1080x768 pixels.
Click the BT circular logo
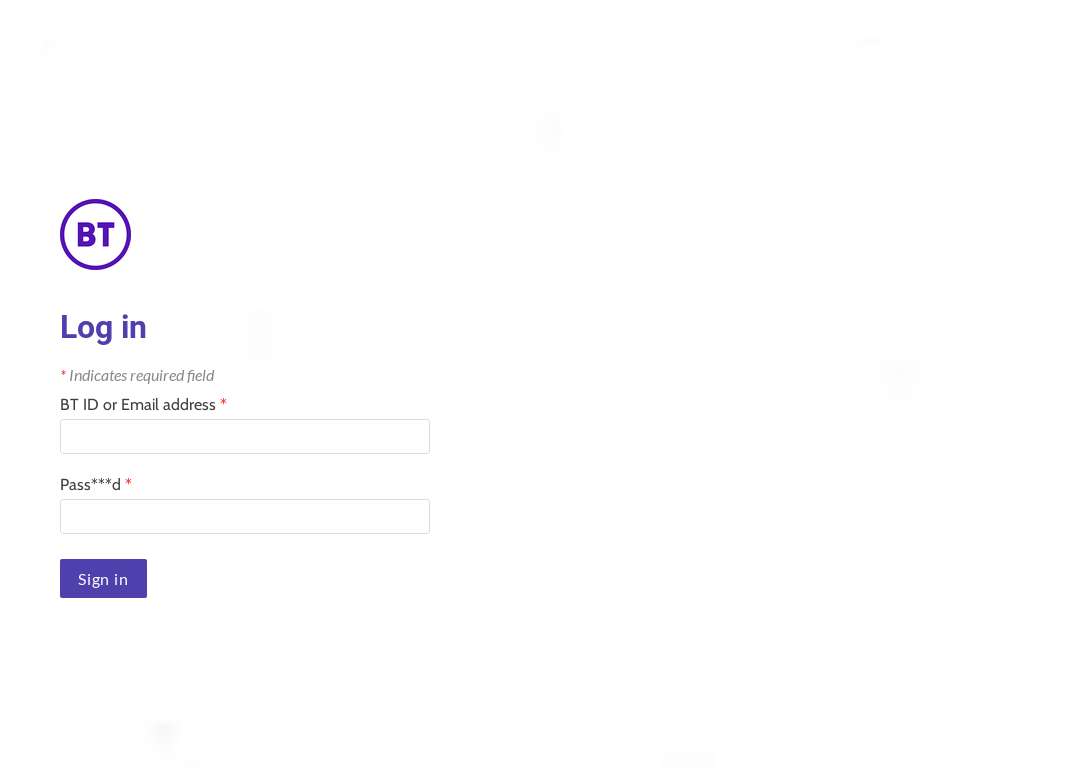(x=95, y=234)
